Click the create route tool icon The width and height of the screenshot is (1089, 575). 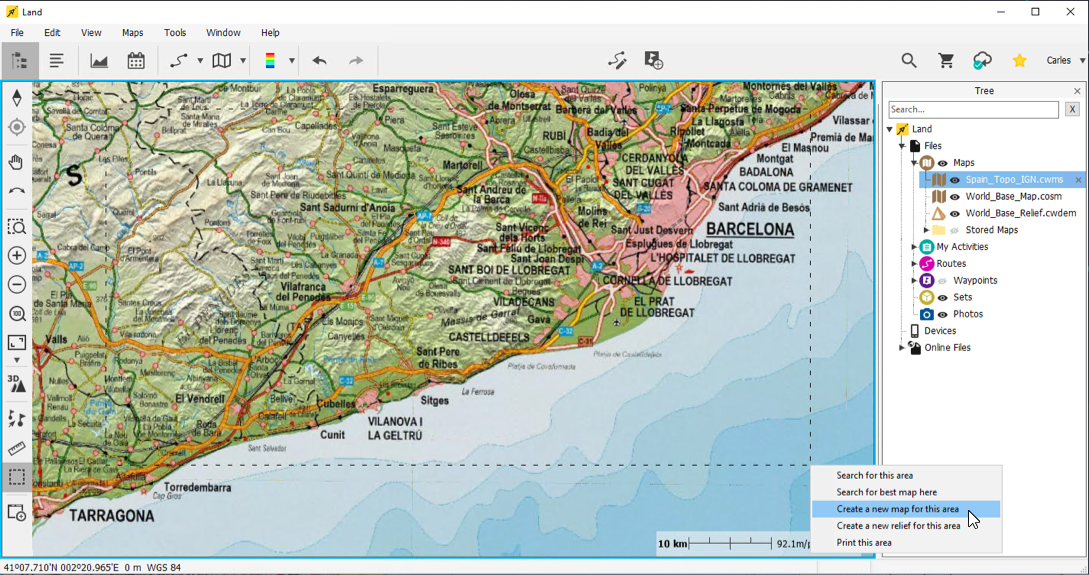[x=179, y=61]
